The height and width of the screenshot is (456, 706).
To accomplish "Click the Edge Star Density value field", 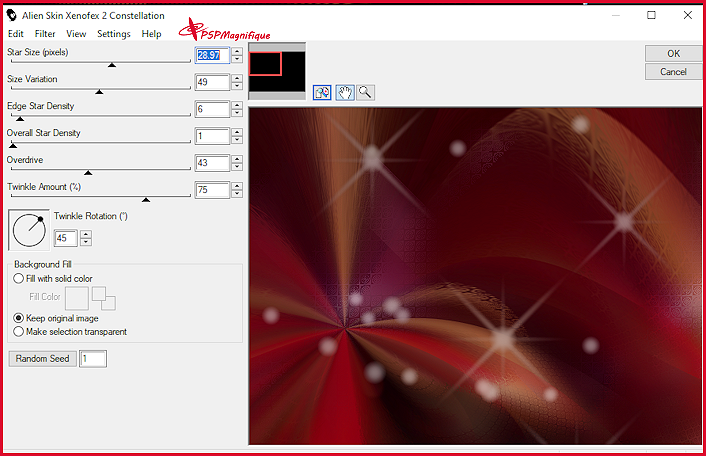I will point(213,109).
